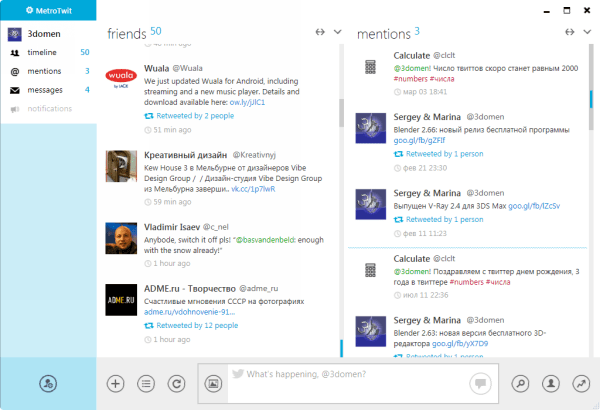Click the ADME.RU avatar
This screenshot has height=410, width=600.
pyautogui.click(x=121, y=300)
